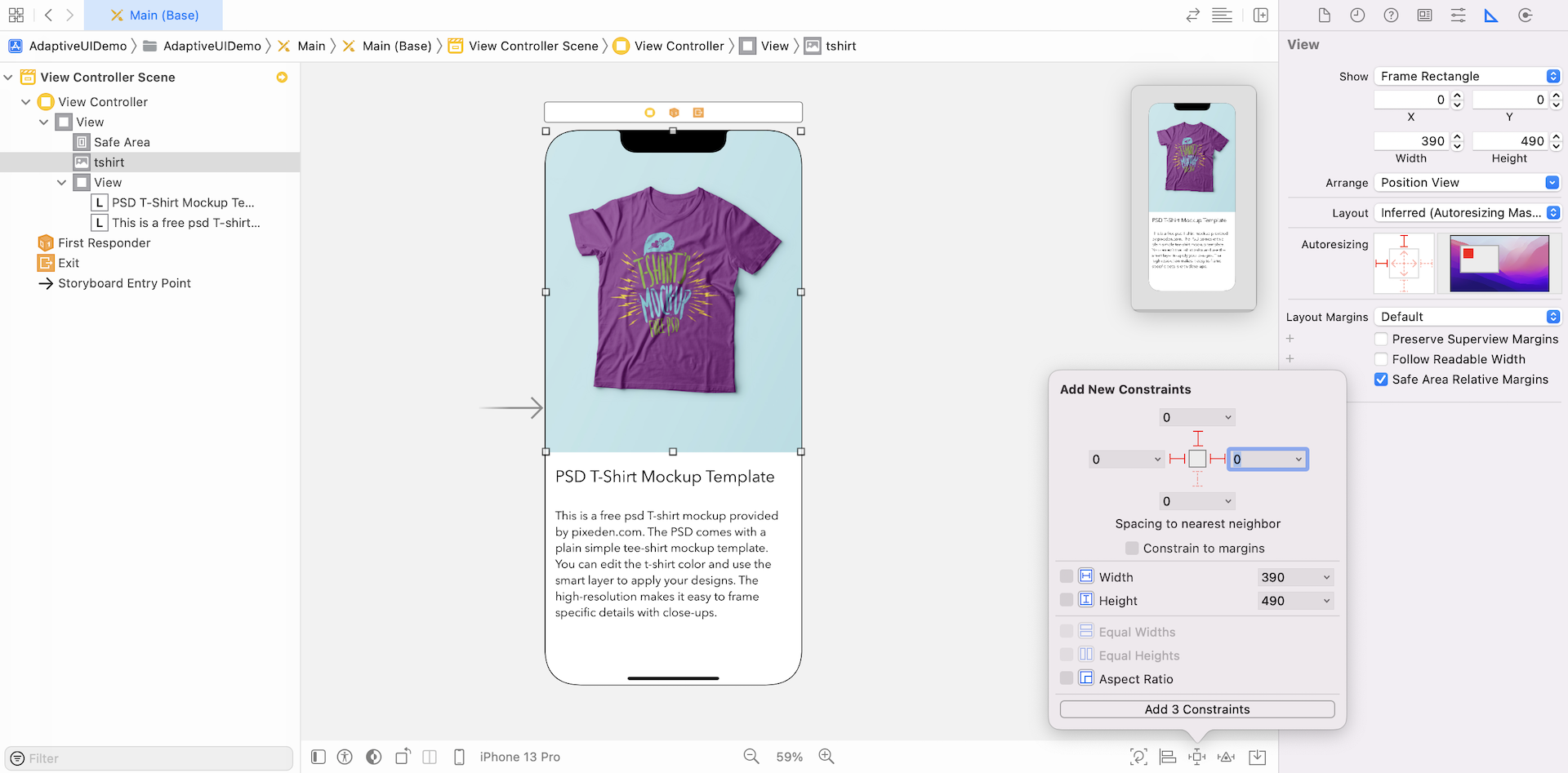Open the Size inspector ruler icon
The width and height of the screenshot is (1568, 773).
tap(1491, 16)
